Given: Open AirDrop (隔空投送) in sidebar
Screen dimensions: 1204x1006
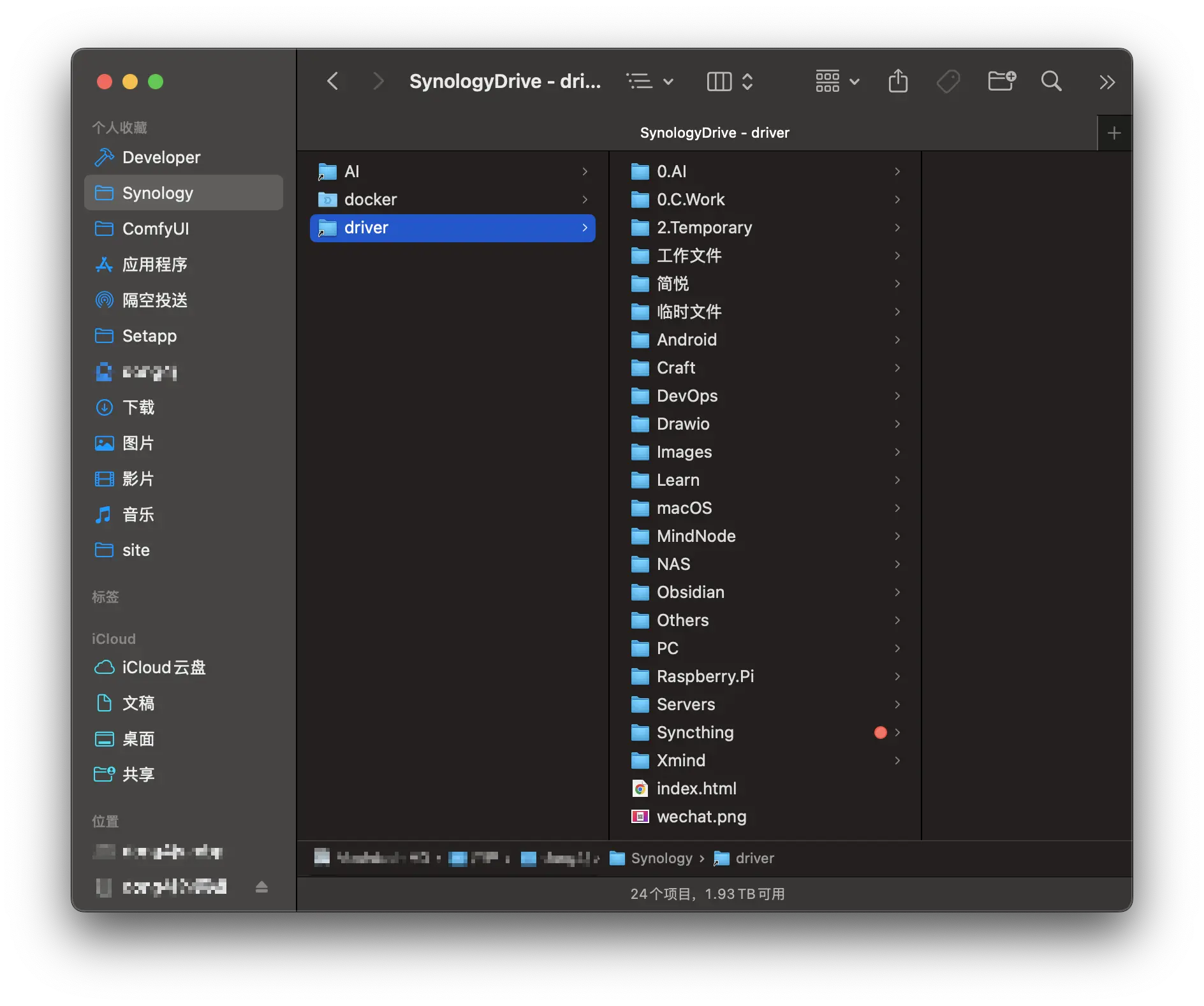Looking at the screenshot, I should (154, 300).
